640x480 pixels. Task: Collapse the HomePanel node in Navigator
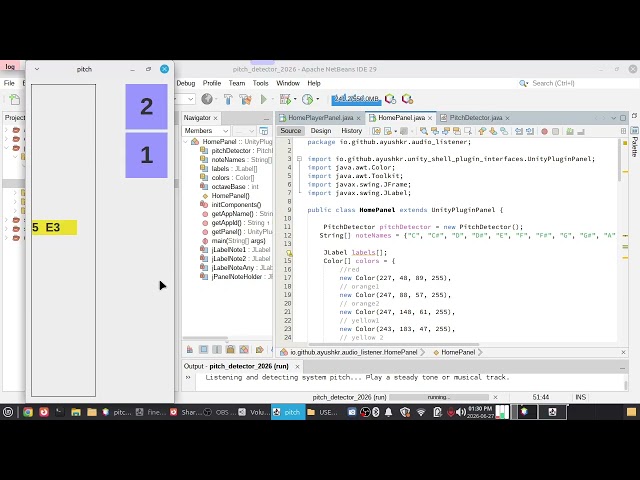coord(186,142)
